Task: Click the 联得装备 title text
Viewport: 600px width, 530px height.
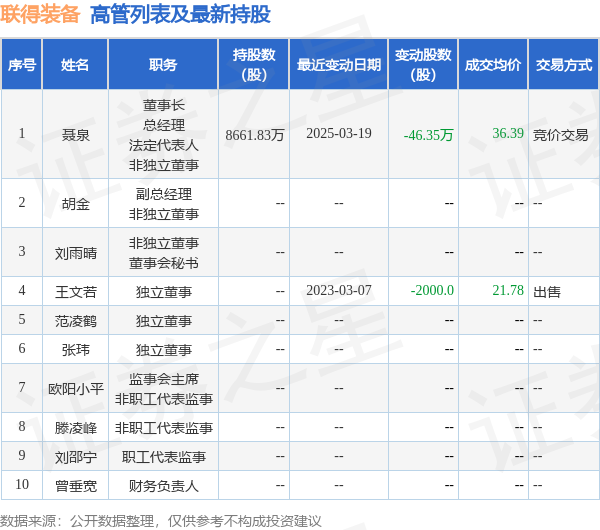Action: (x=40, y=15)
